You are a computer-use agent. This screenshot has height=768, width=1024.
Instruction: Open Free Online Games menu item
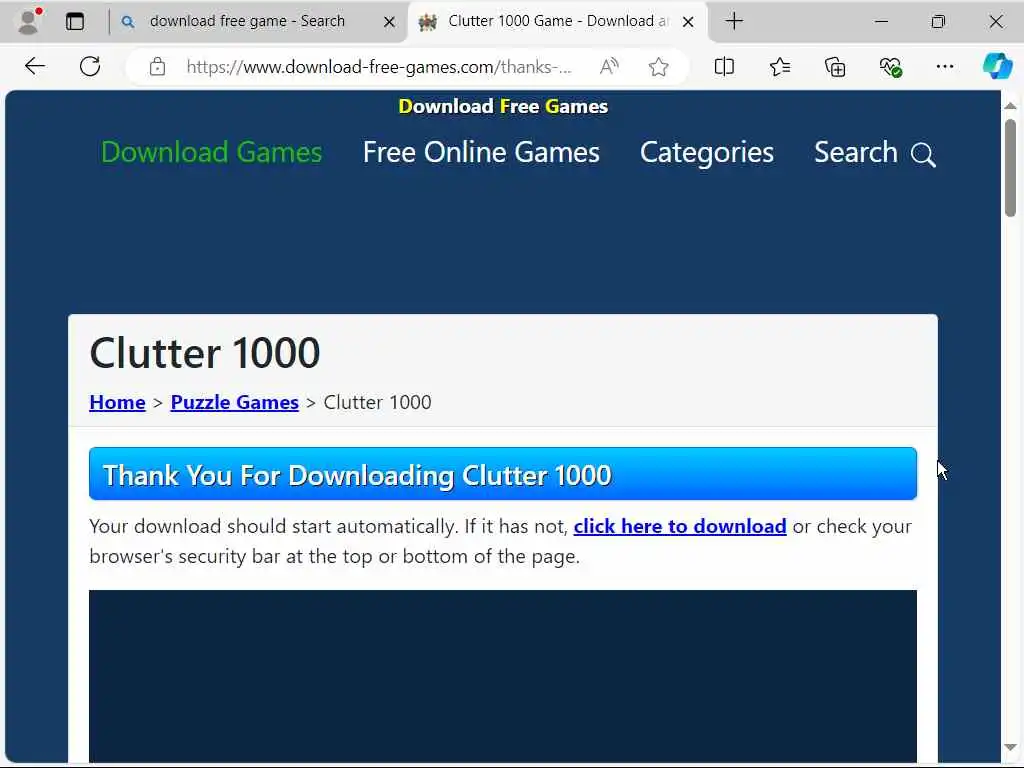click(x=481, y=152)
